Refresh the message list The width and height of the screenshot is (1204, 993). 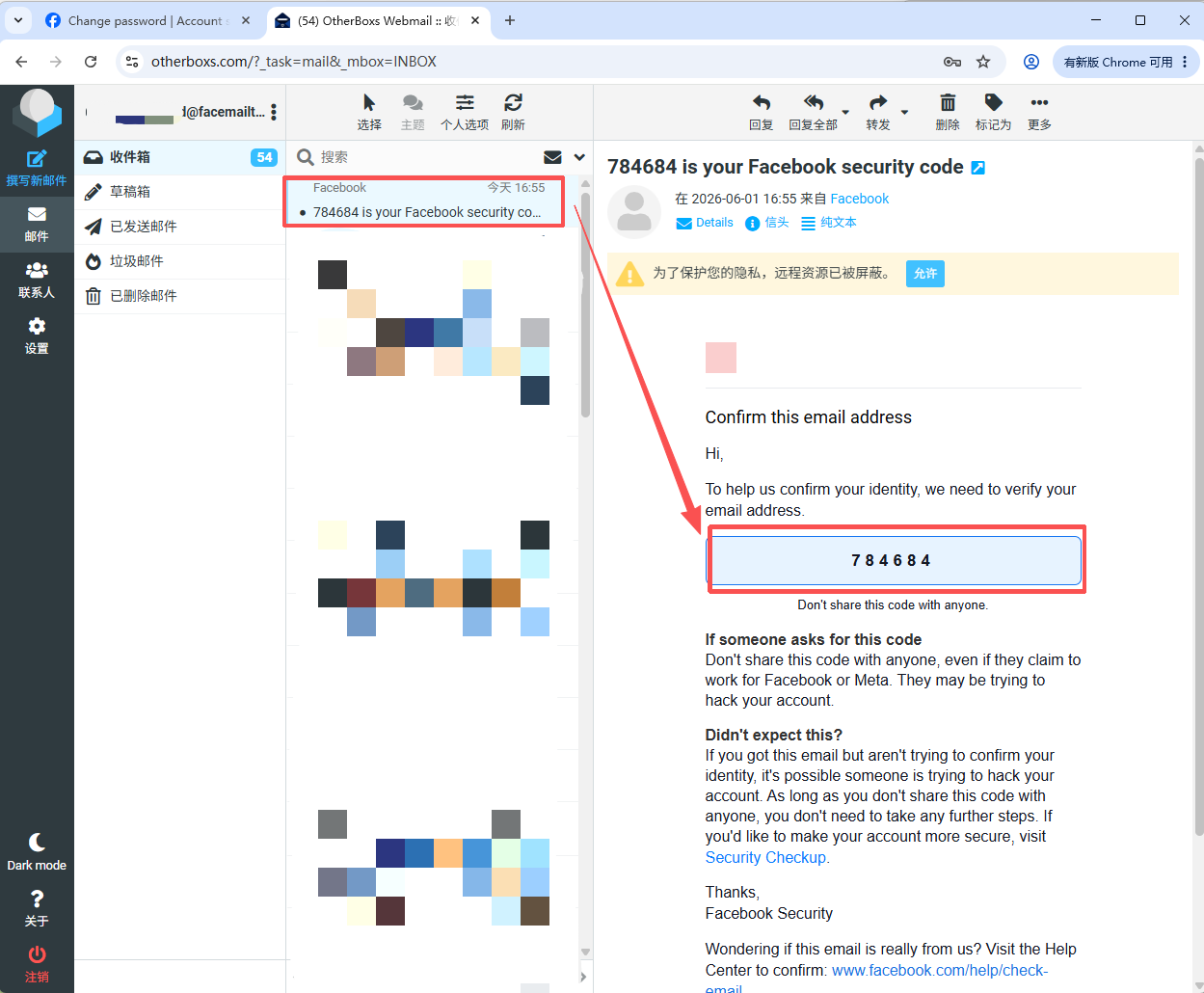[513, 112]
